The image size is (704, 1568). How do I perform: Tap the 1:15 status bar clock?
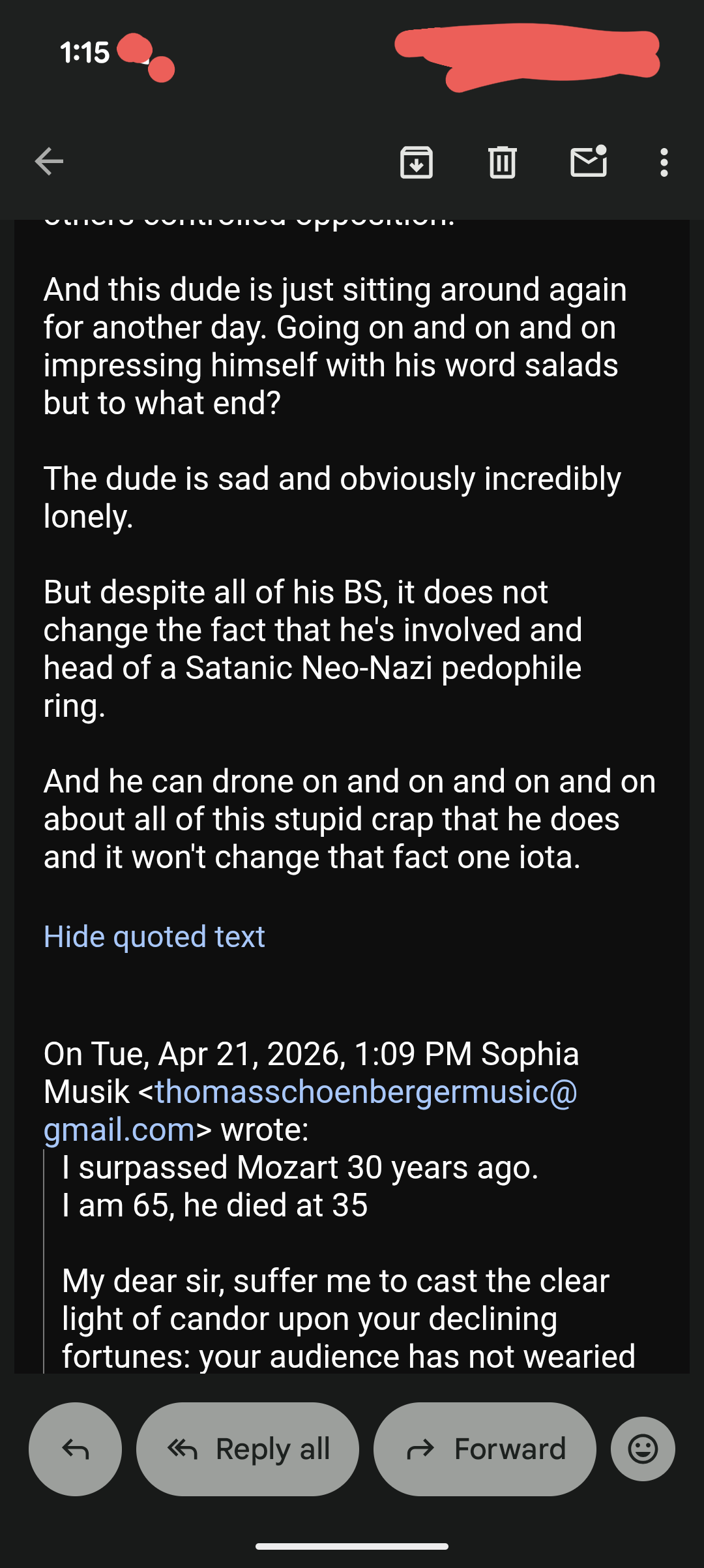click(85, 52)
